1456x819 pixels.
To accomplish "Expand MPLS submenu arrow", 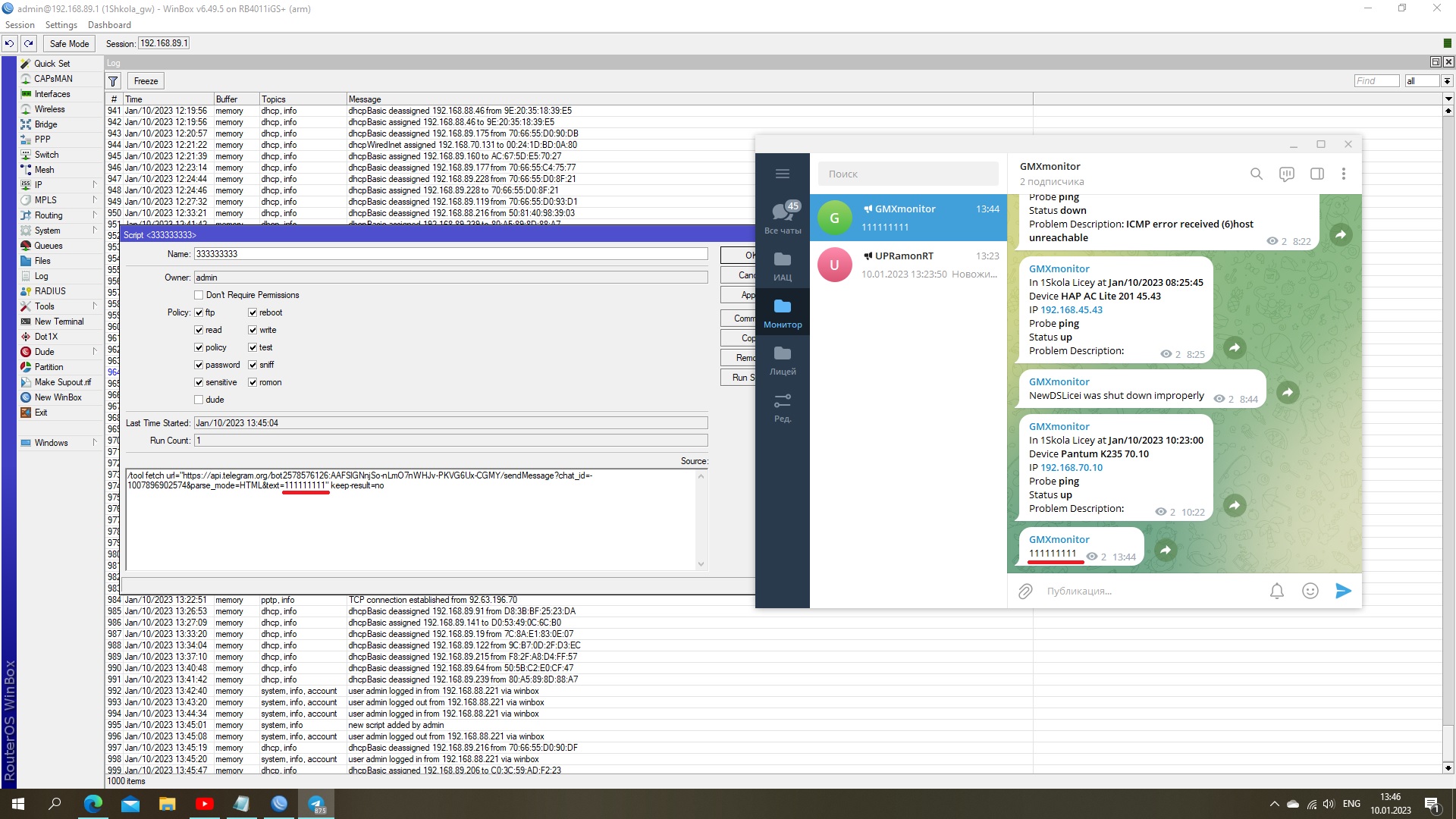I will (x=95, y=199).
